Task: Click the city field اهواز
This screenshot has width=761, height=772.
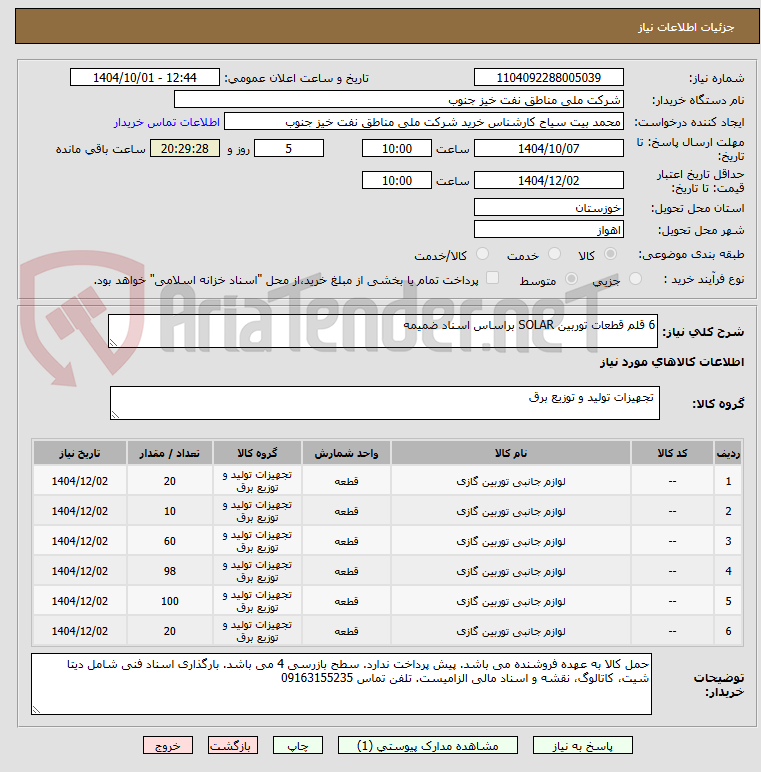Action: coord(548,230)
